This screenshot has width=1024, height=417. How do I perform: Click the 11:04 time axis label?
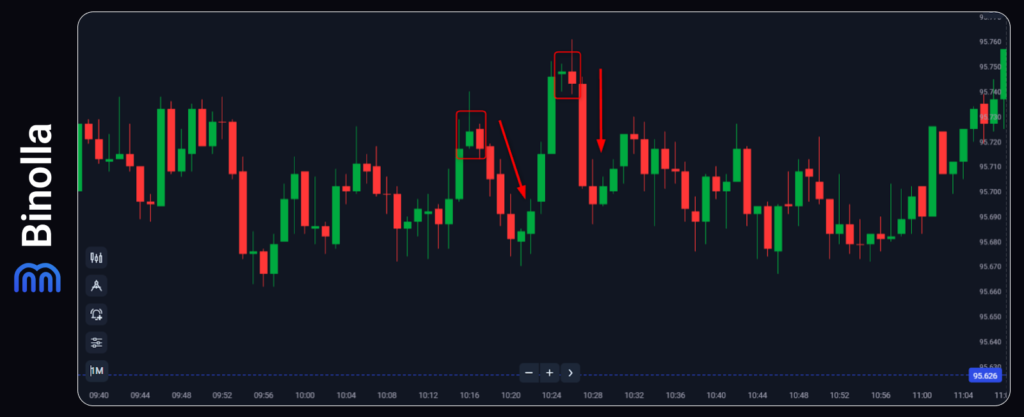(x=963, y=395)
